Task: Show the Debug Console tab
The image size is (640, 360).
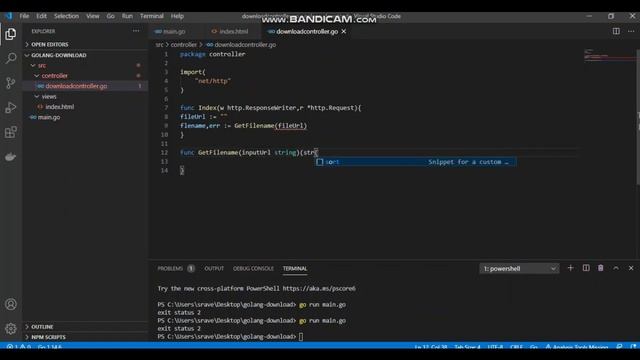Action: [x=253, y=269]
